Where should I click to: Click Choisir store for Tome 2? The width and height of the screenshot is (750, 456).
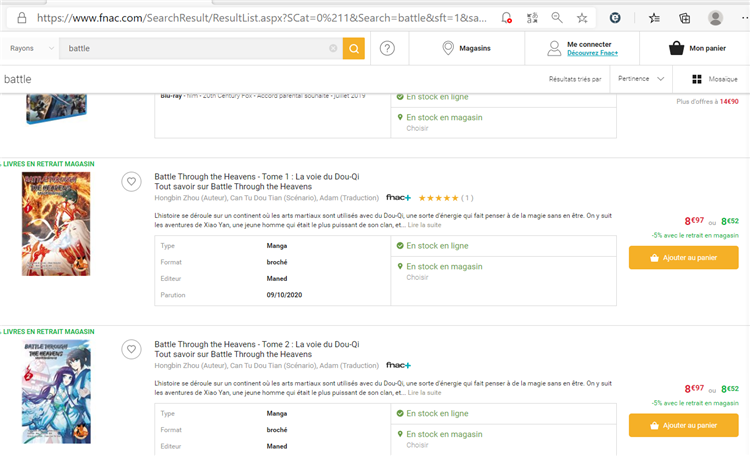(x=417, y=445)
